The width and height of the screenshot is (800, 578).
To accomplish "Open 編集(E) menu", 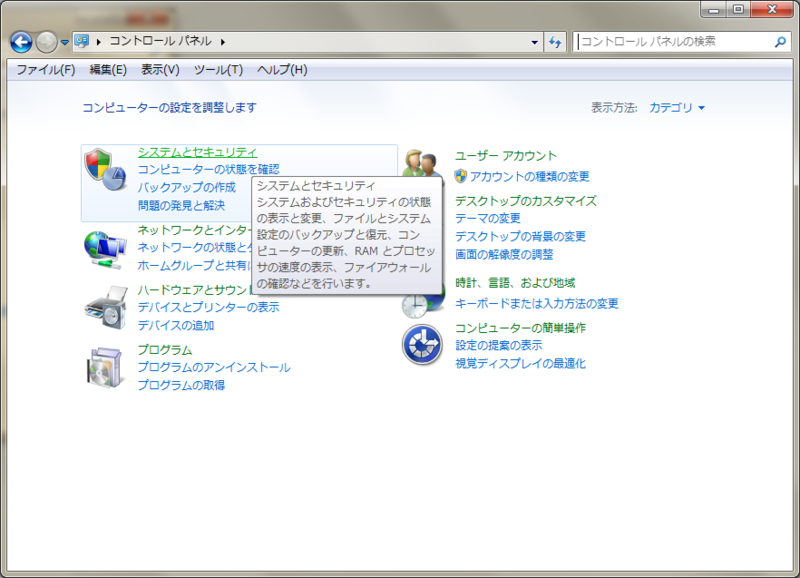I will pos(108,70).
